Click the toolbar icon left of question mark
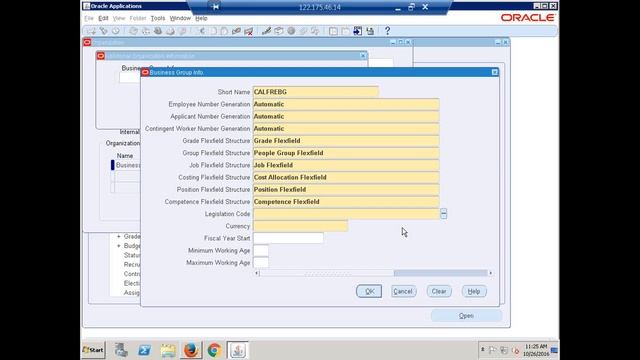640x360 pixels. click(370, 31)
